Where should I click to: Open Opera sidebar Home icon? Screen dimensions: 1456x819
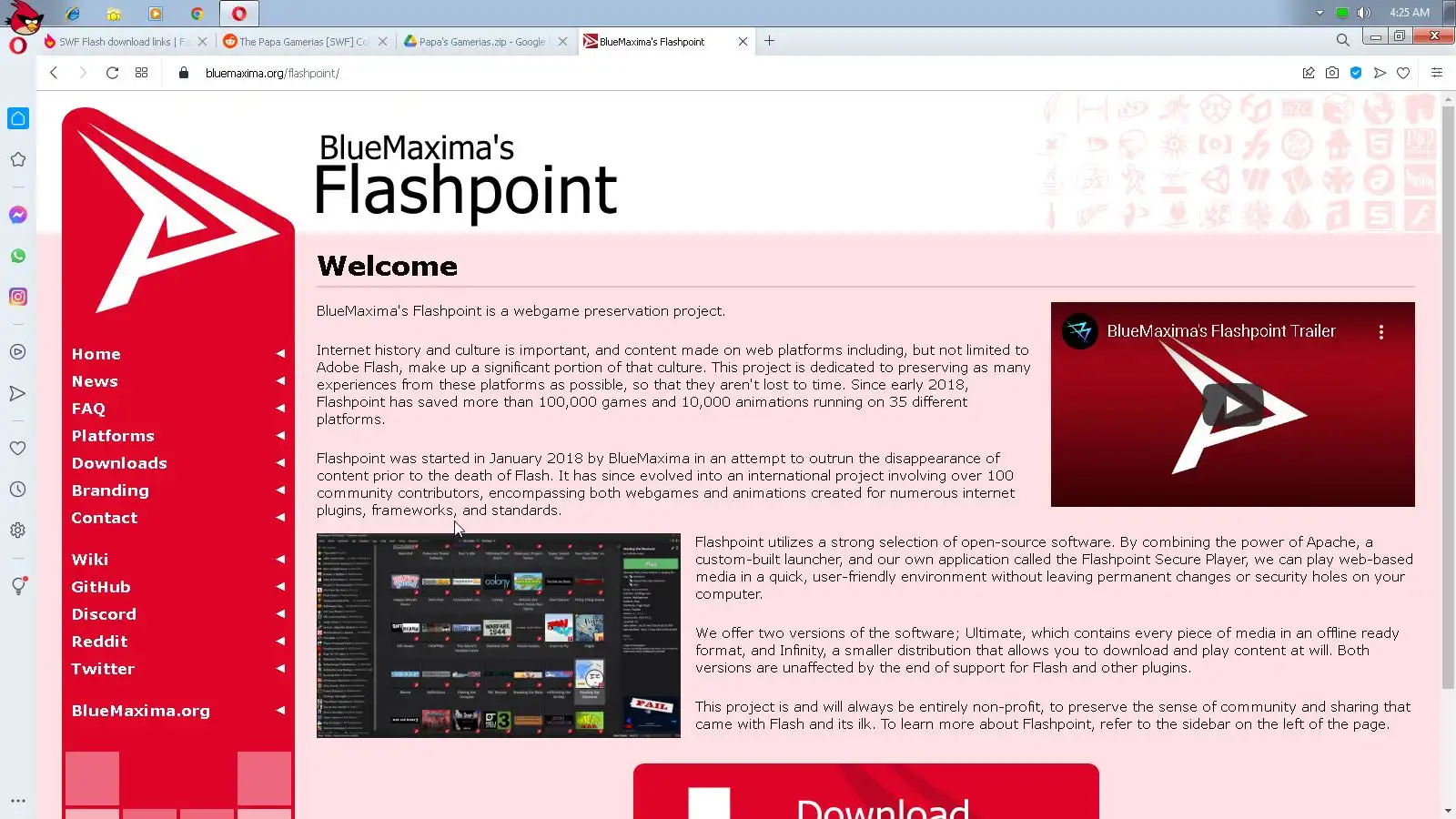[18, 118]
